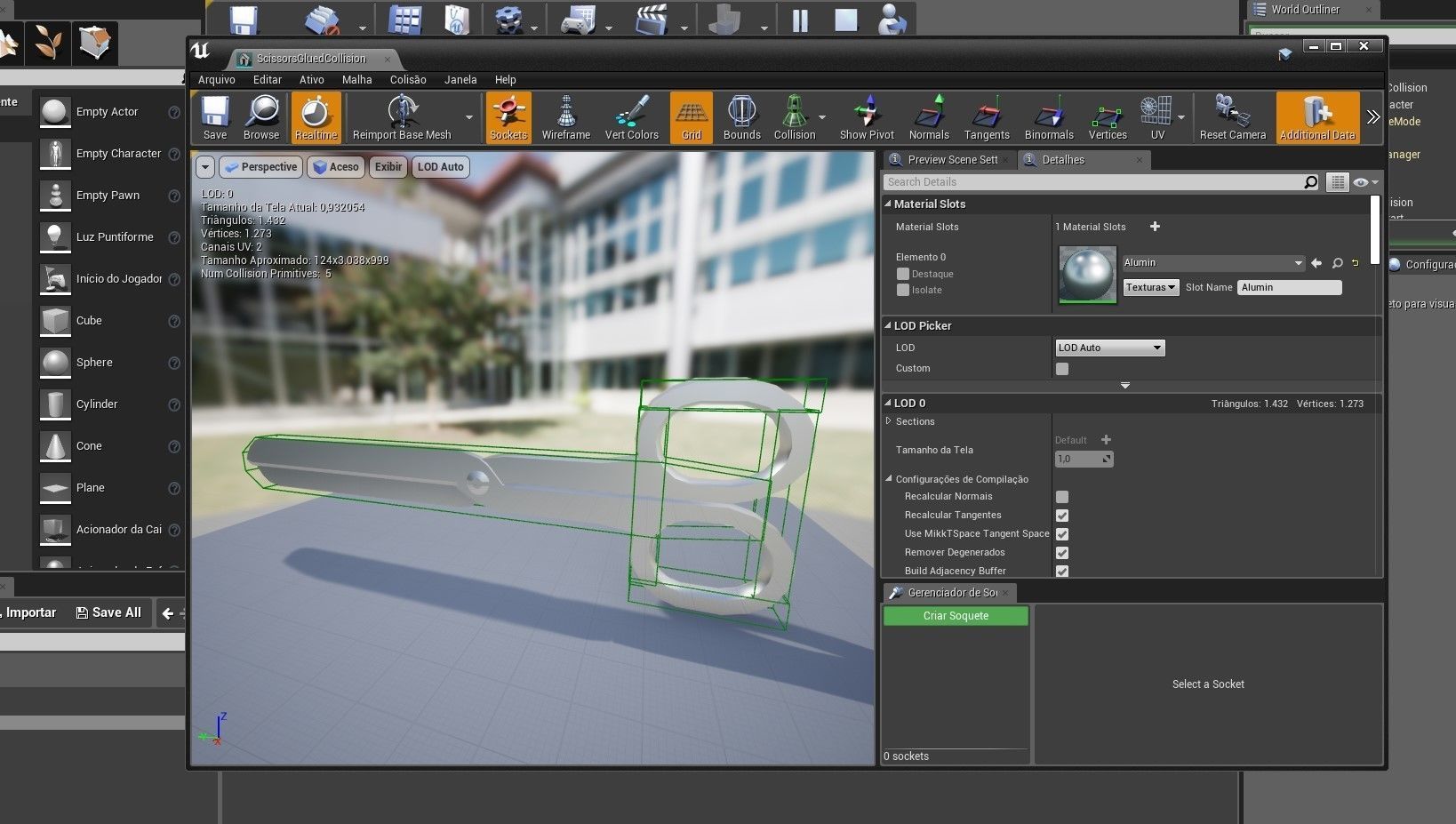
Task: Reset Camera view
Action: click(x=1232, y=118)
